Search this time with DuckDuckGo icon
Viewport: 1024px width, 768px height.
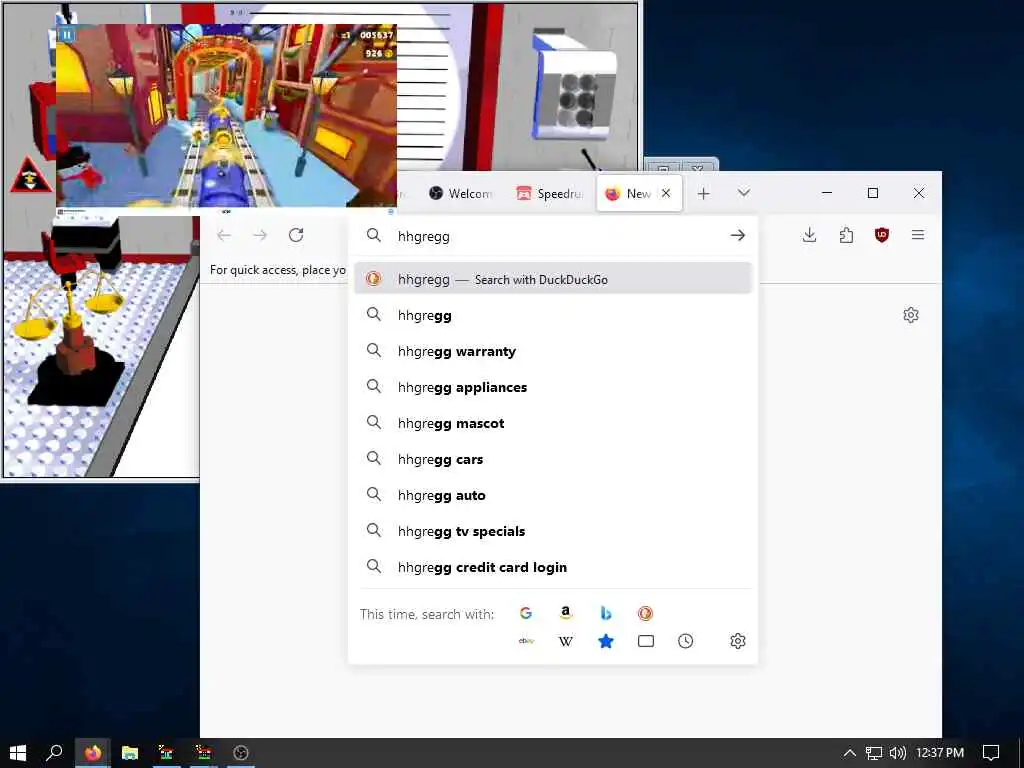[x=645, y=613]
